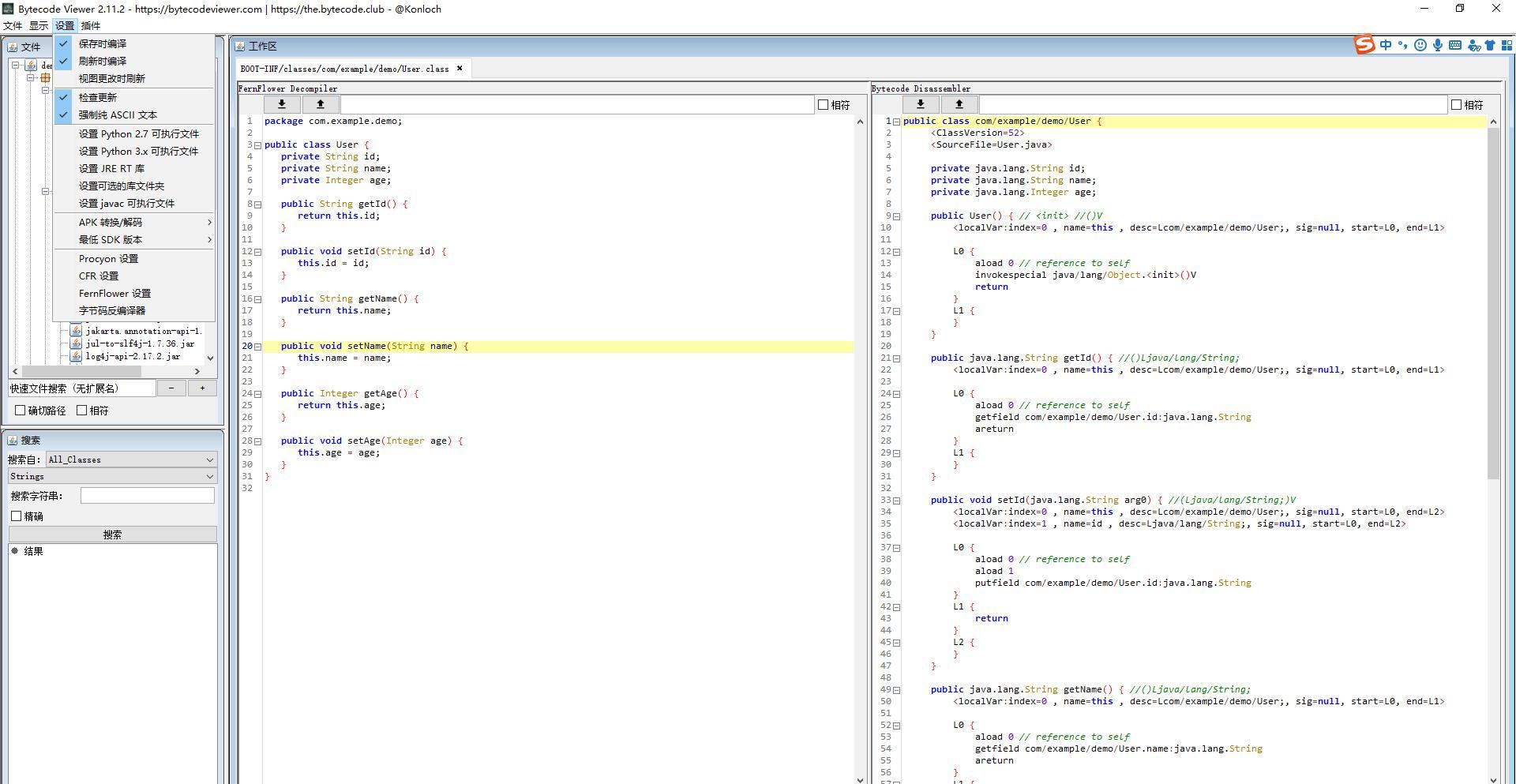Open 插件 menu

[x=91, y=26]
